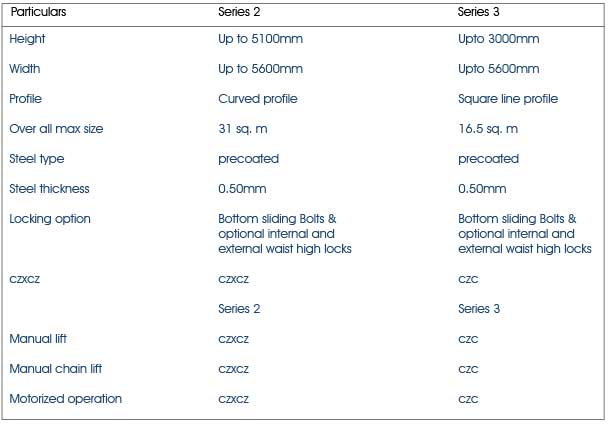Click the 16.5 sq. m value
This screenshot has width=608, height=424.
[x=488, y=129]
